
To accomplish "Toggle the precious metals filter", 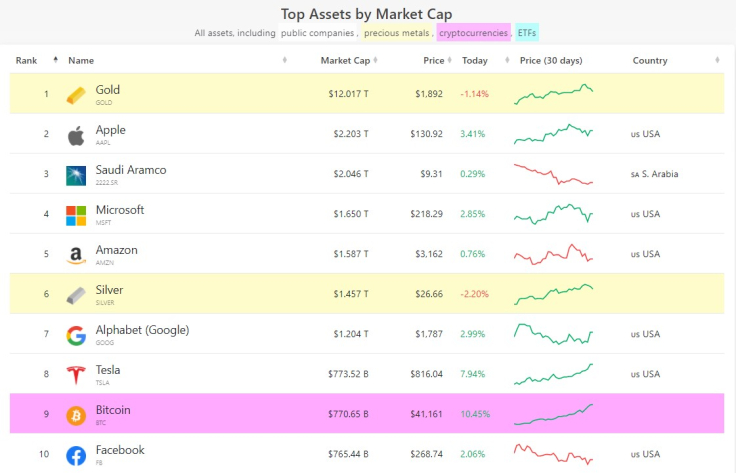I will tap(397, 33).
